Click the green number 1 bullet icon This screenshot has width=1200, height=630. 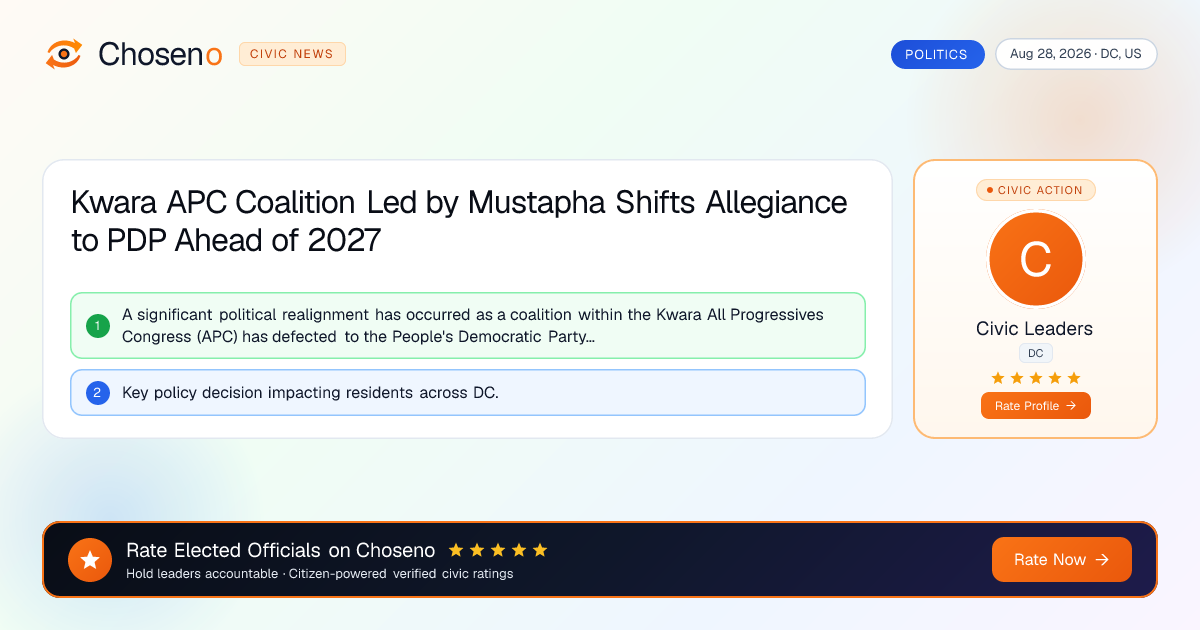pos(98,326)
